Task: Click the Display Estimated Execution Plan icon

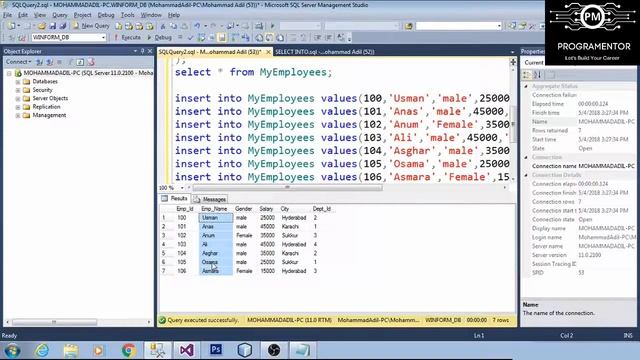Action: pyautogui.click(x=201, y=38)
